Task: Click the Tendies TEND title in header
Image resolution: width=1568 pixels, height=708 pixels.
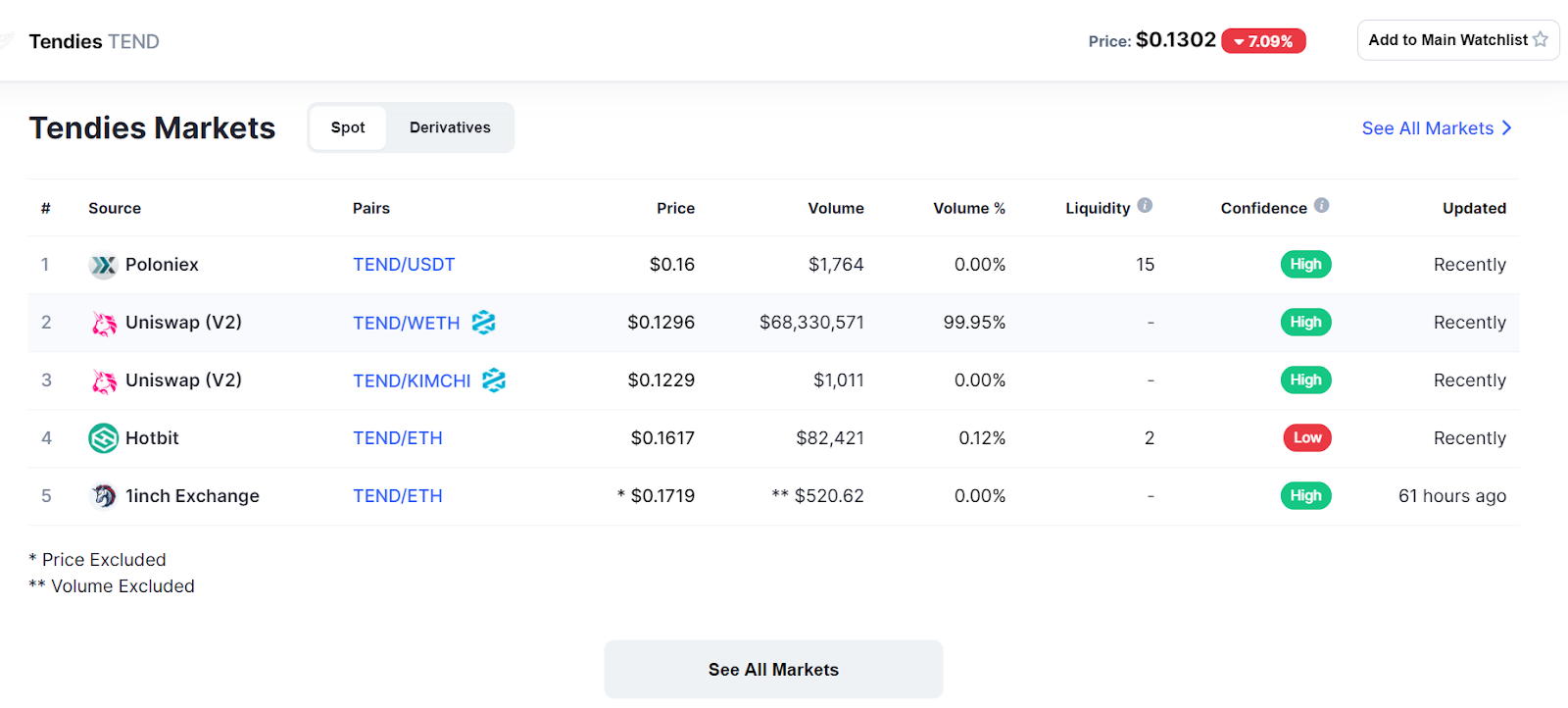Action: click(94, 41)
